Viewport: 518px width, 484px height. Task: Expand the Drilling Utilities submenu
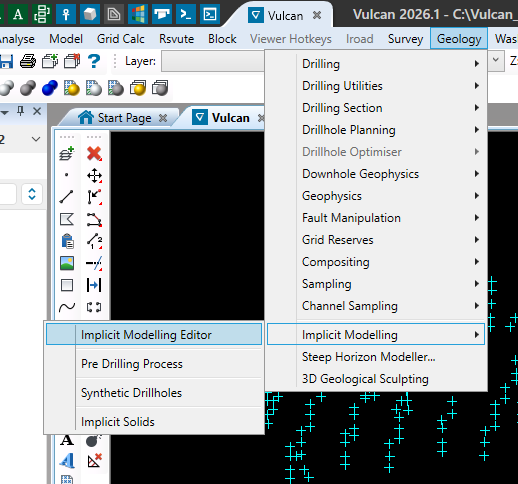click(376, 86)
